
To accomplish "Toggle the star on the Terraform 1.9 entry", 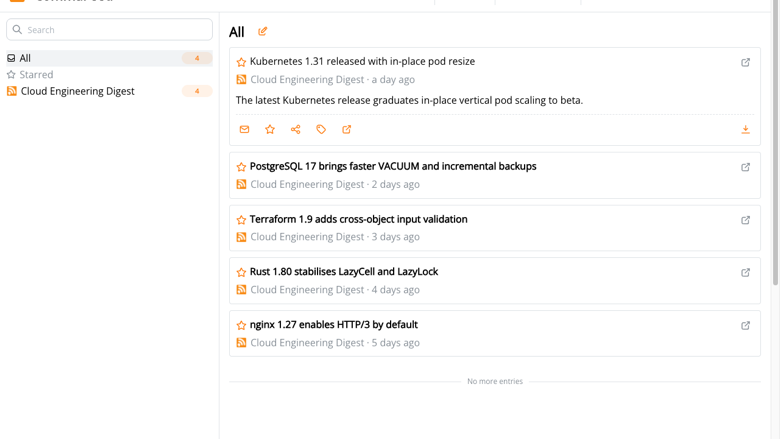I will pos(241,220).
